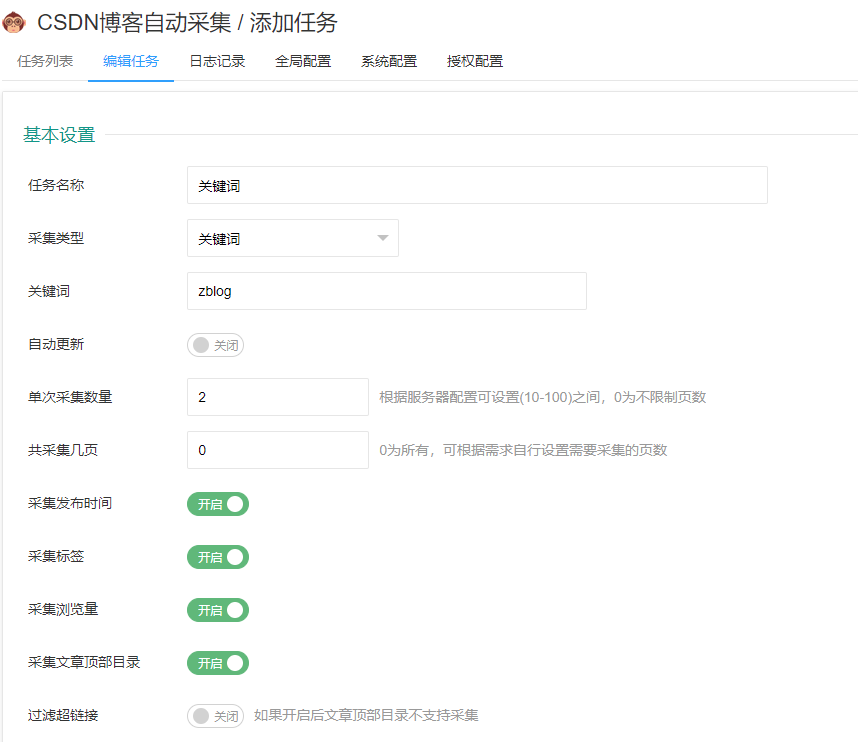Switch to the 授权配置 tab
This screenshot has width=858, height=742.
tap(474, 61)
